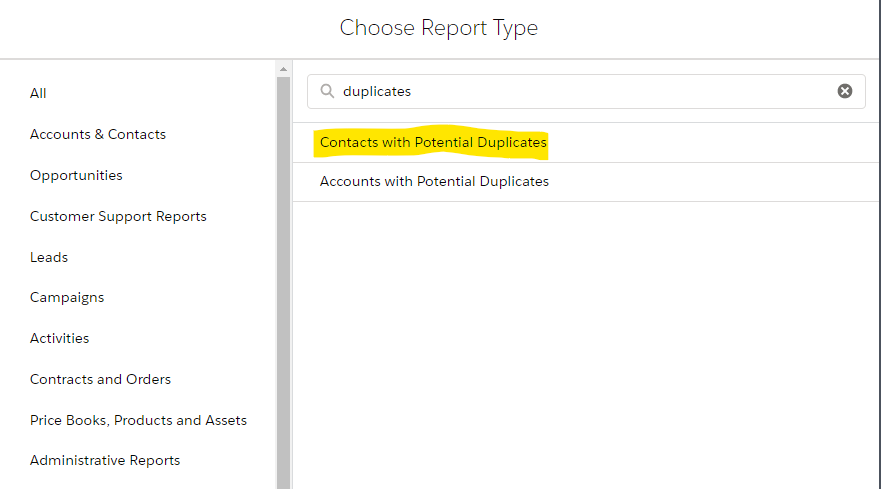Open Administrative Reports category
Viewport: 881px width, 489px height.
coord(105,461)
